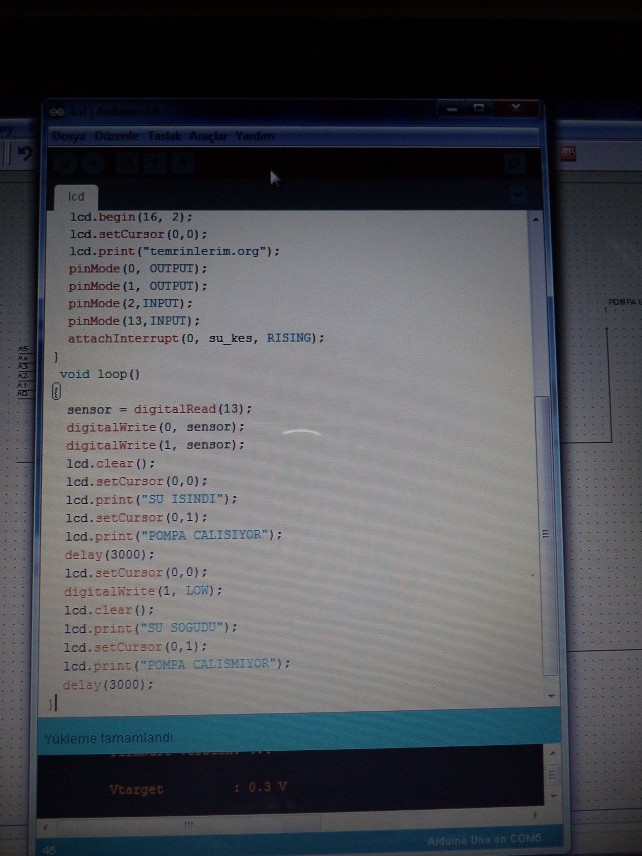Click the console horizontal scrollbar thumb

point(188,824)
